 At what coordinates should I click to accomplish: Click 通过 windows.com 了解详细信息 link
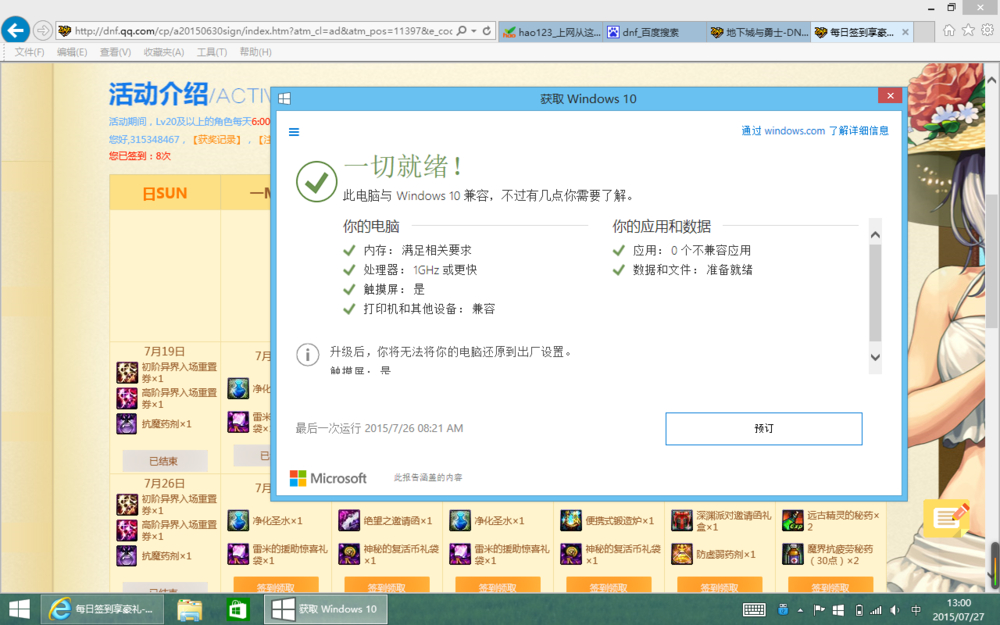814,131
